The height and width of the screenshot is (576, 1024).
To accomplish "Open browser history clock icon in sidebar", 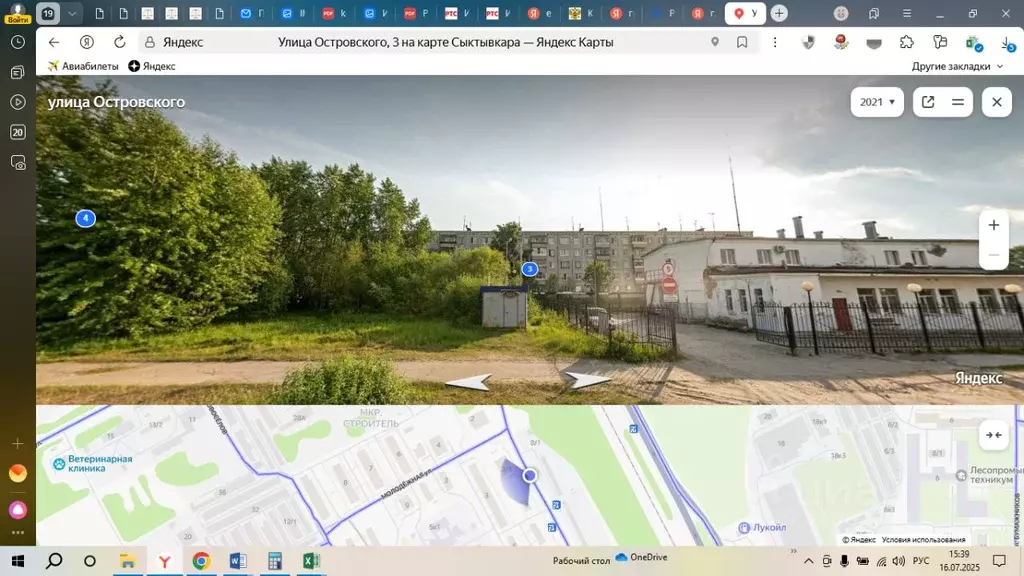I will 18,42.
